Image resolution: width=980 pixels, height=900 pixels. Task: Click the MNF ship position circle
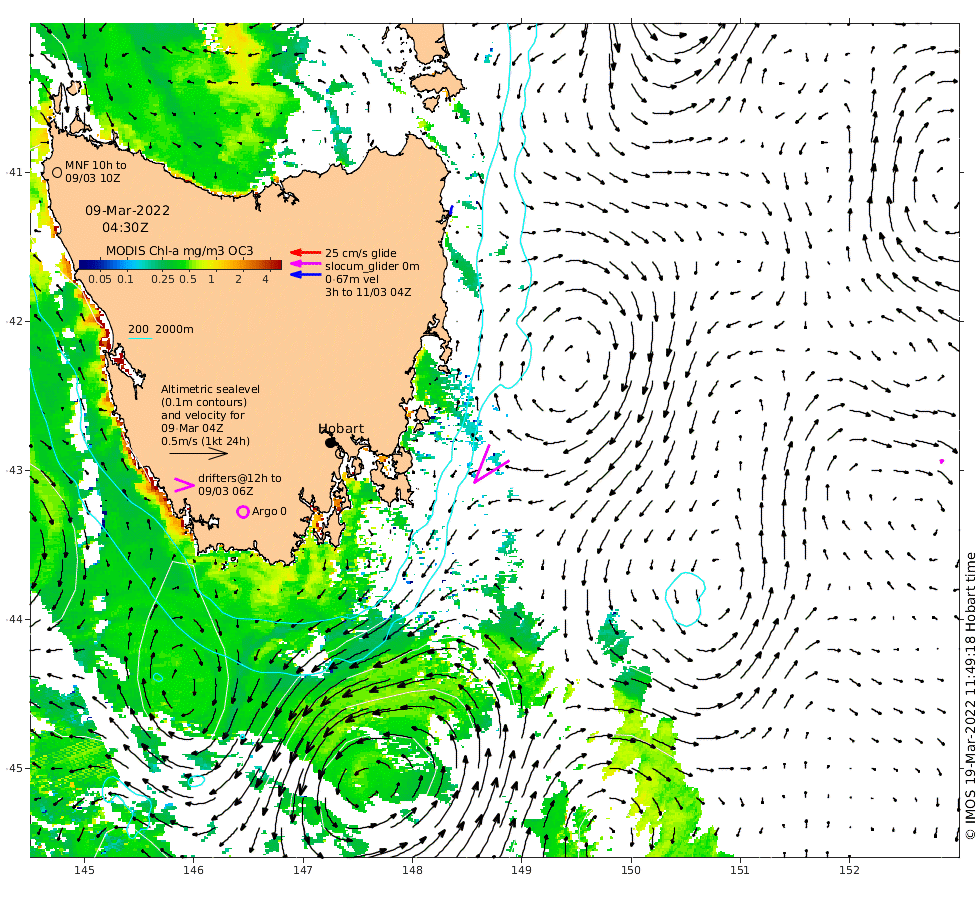click(x=57, y=172)
